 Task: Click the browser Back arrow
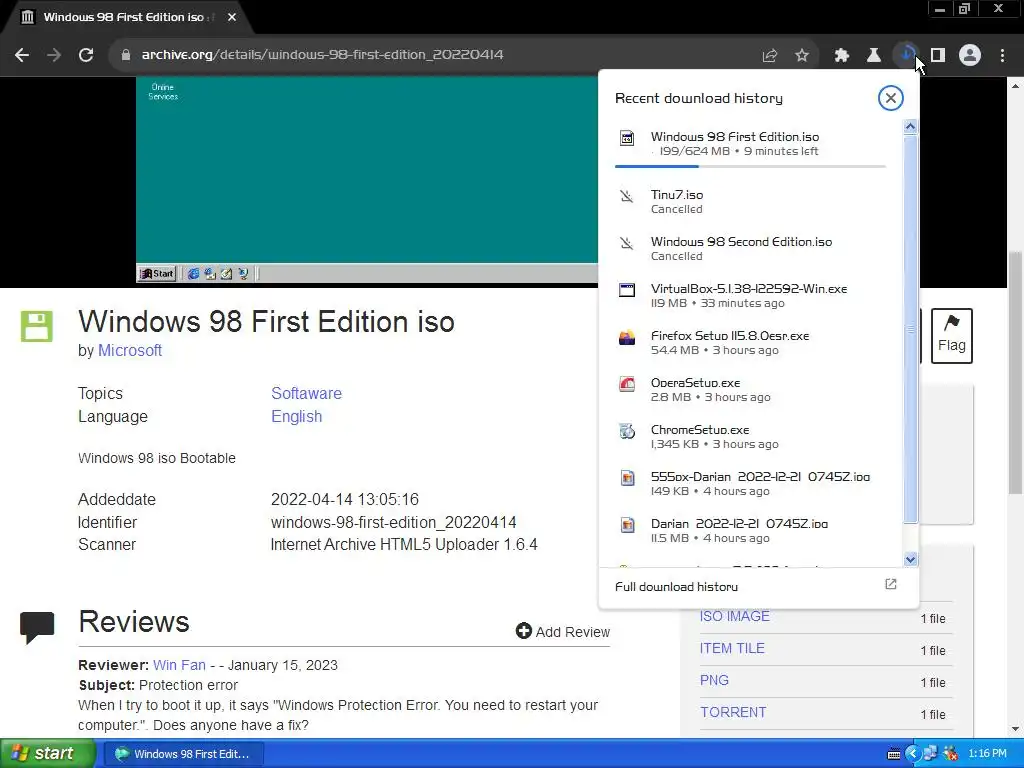point(22,55)
